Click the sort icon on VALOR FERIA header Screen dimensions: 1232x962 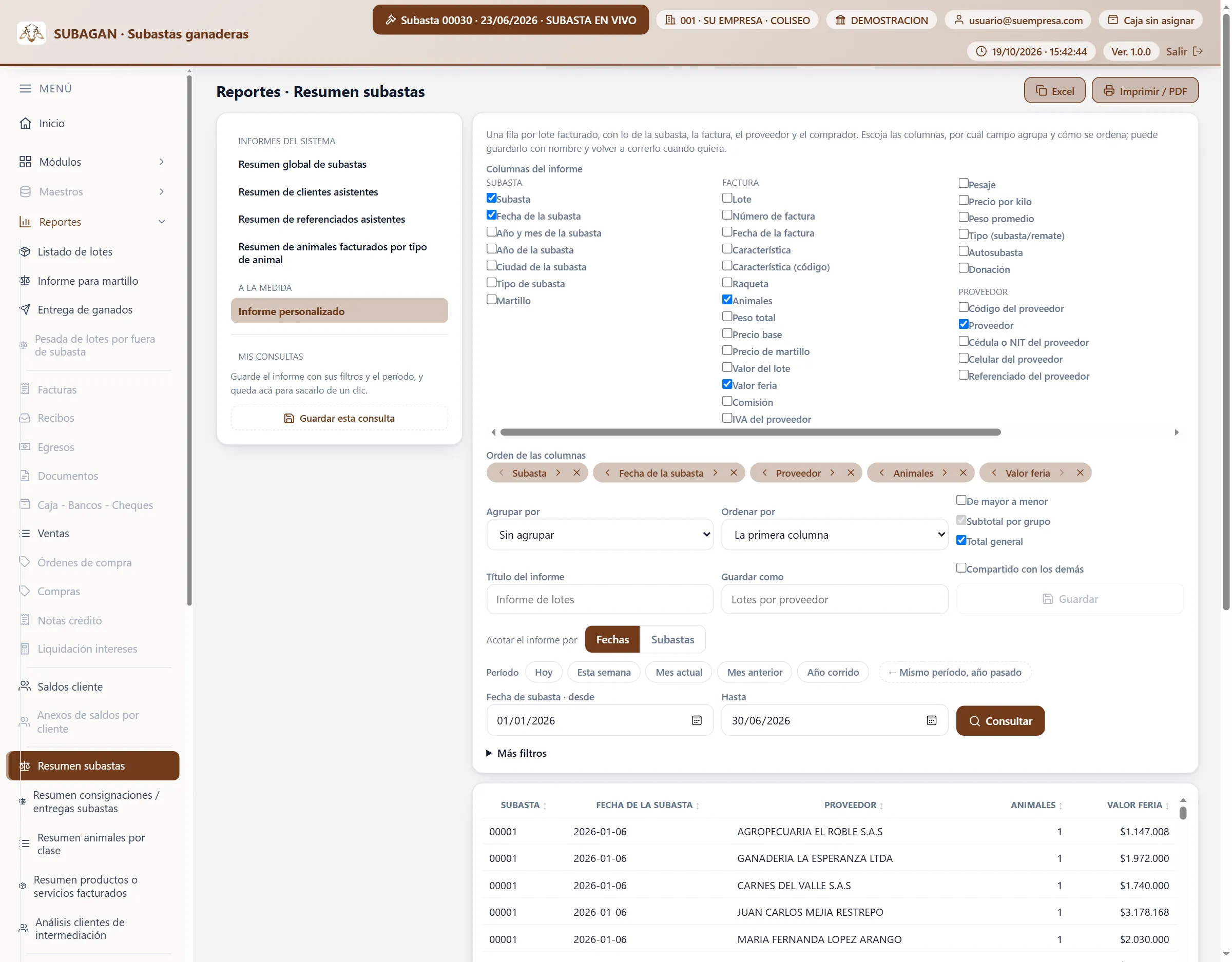[x=1167, y=806]
